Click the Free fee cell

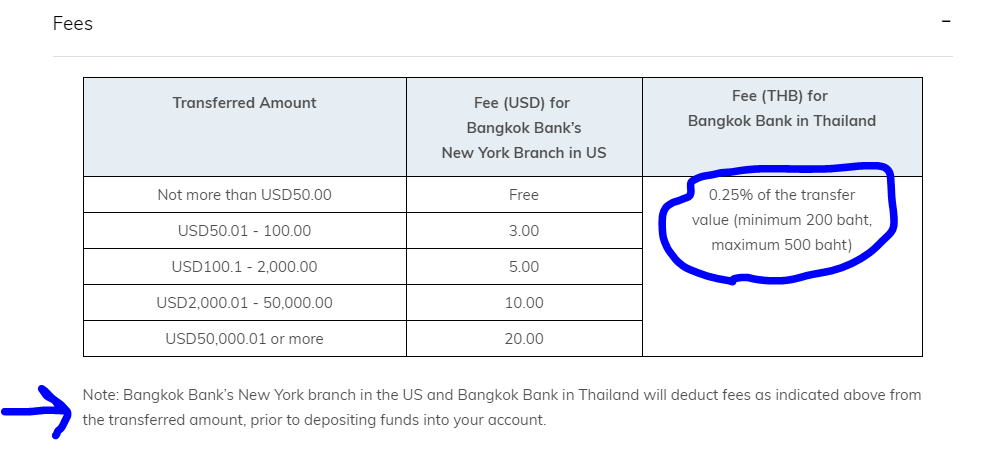pyautogui.click(x=524, y=195)
